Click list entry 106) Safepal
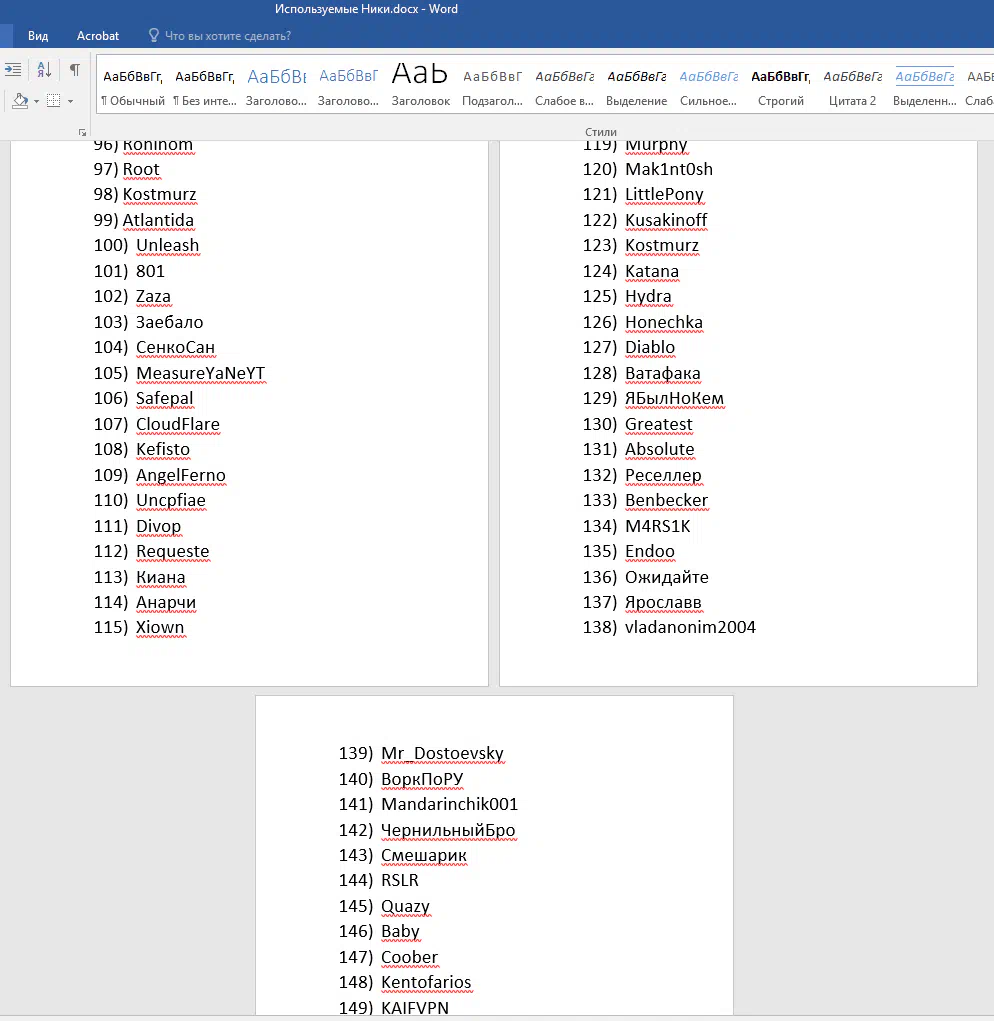The height and width of the screenshot is (1021, 994). 143,399
